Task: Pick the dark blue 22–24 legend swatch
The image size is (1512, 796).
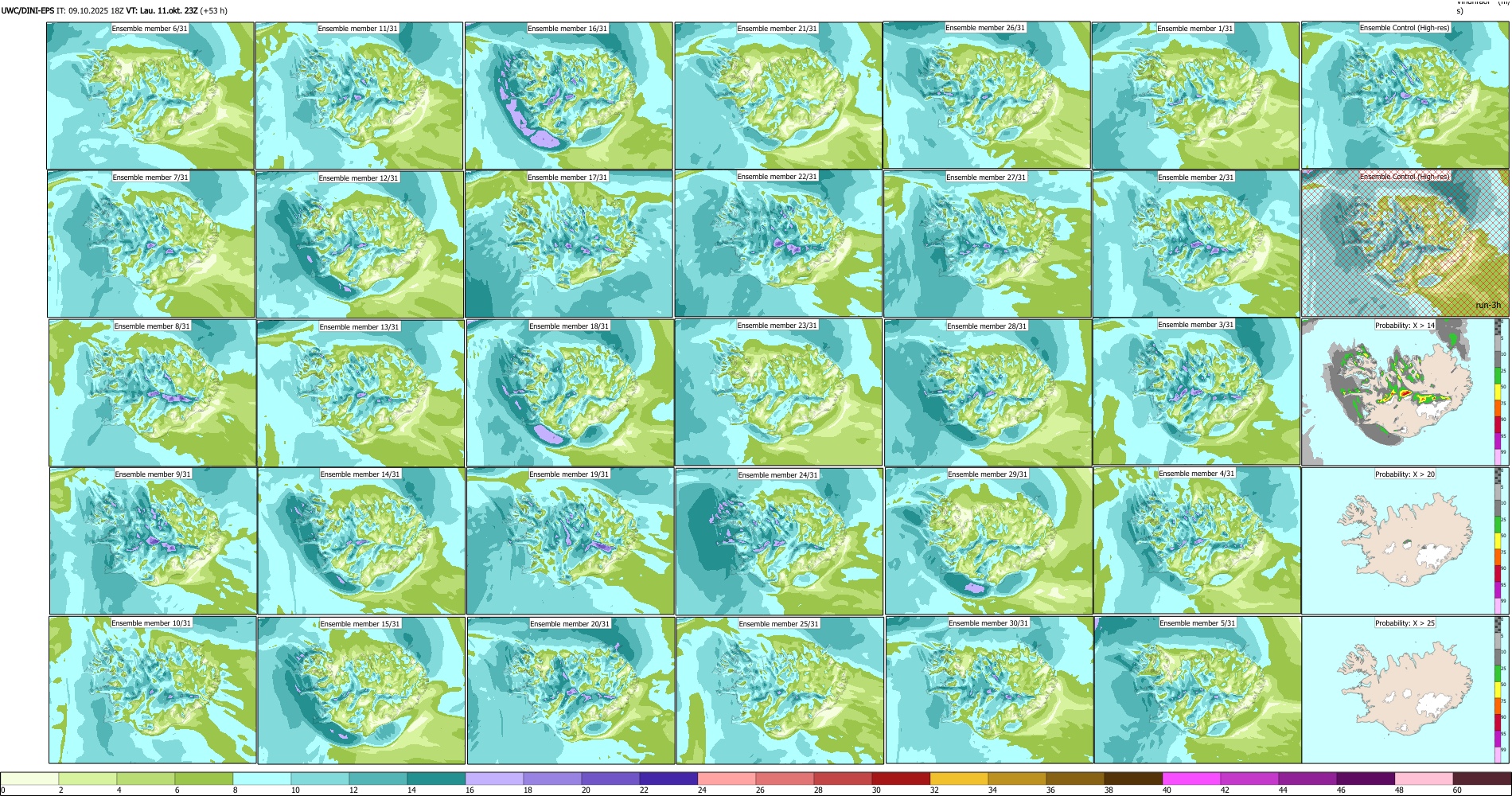Action: [668, 778]
